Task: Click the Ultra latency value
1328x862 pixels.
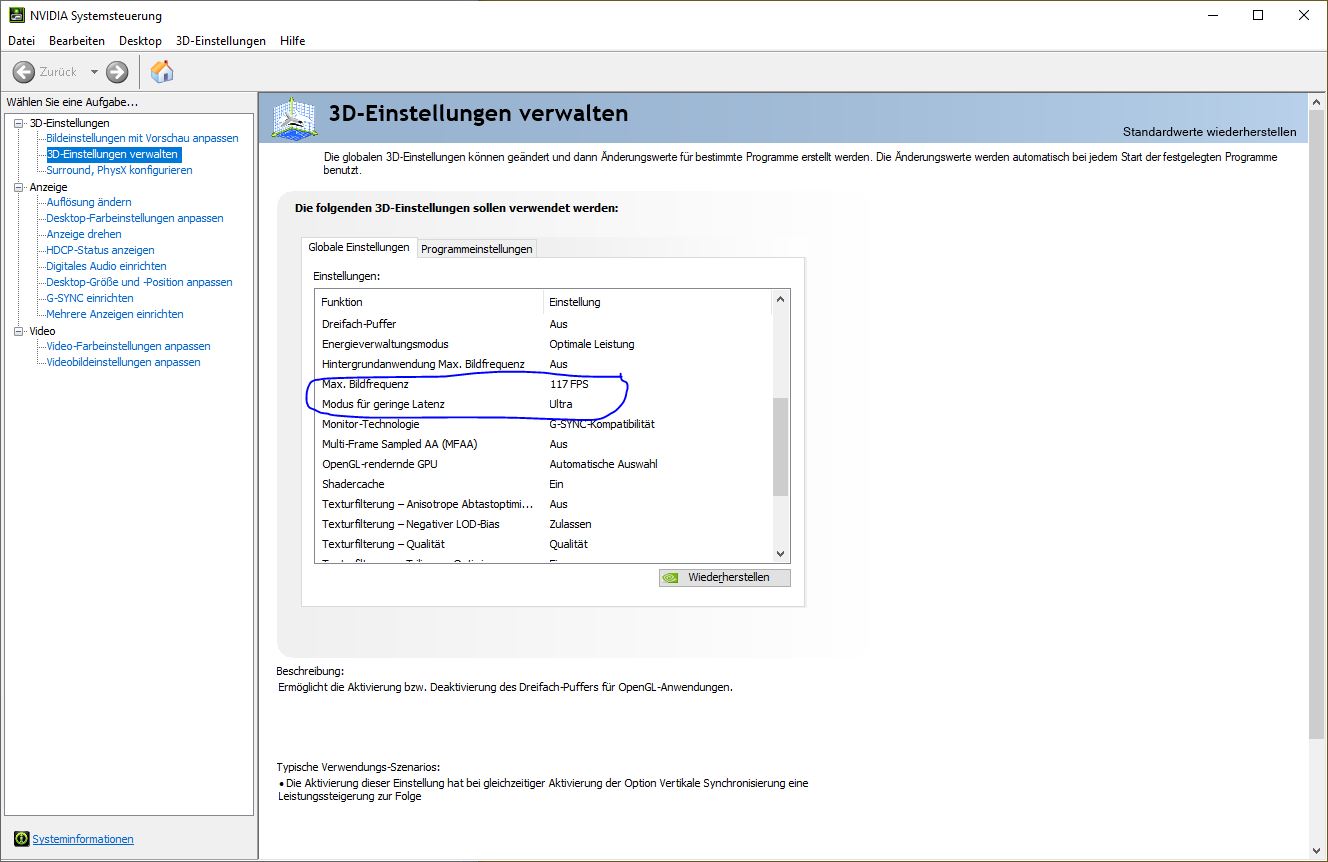Action: pyautogui.click(x=561, y=404)
